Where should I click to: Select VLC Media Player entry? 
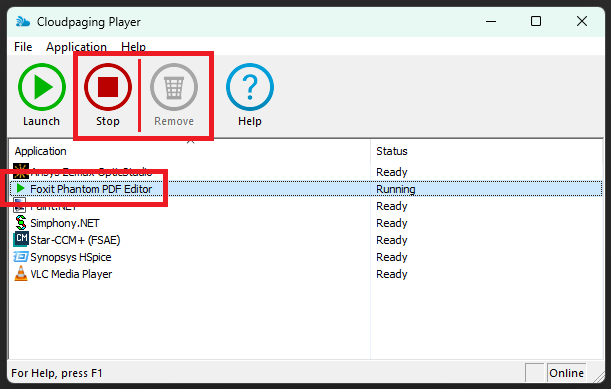tap(71, 274)
